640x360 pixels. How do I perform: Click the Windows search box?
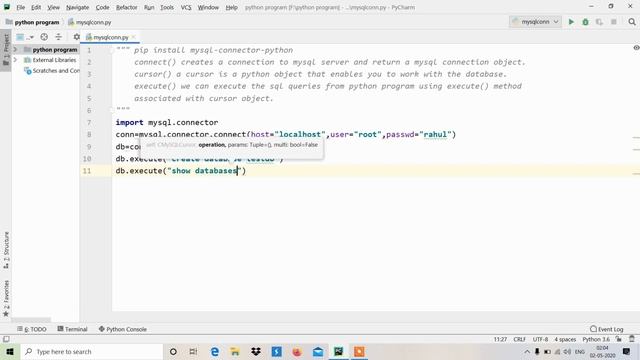click(x=91, y=351)
